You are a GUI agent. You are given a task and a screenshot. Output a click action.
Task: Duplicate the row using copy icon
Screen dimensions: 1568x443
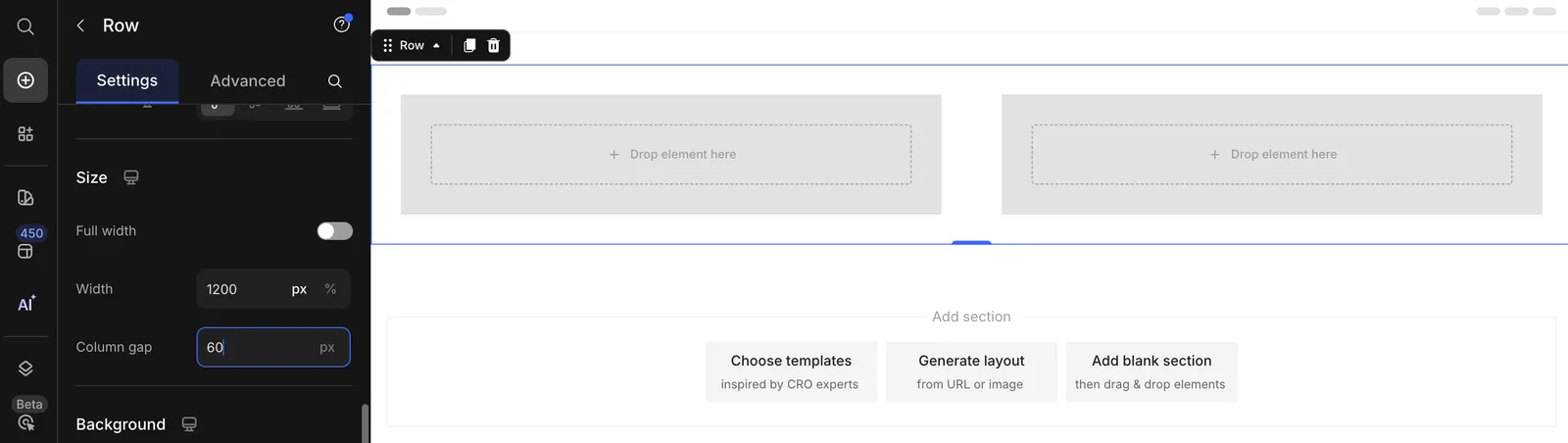pos(469,45)
